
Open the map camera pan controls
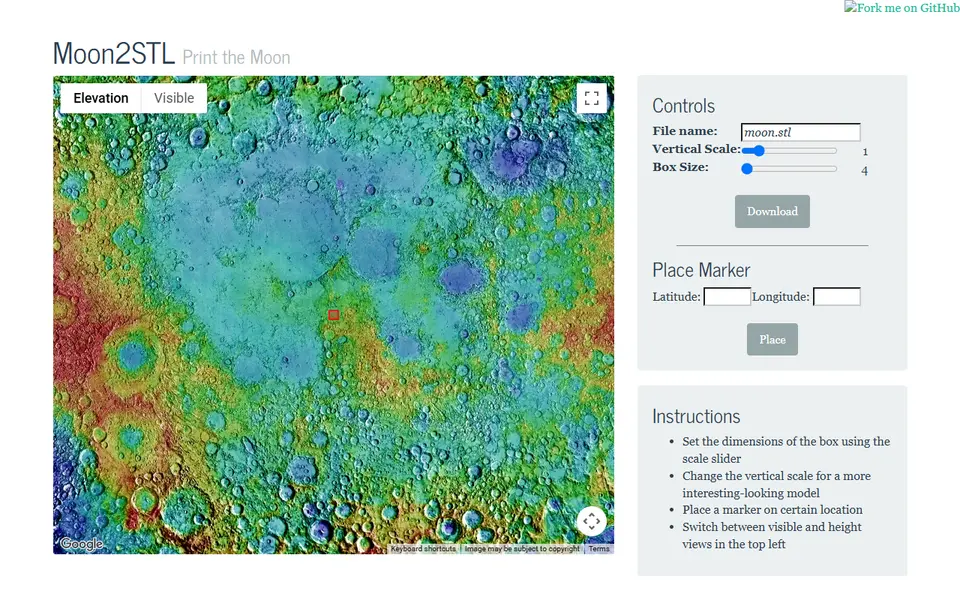pos(591,521)
